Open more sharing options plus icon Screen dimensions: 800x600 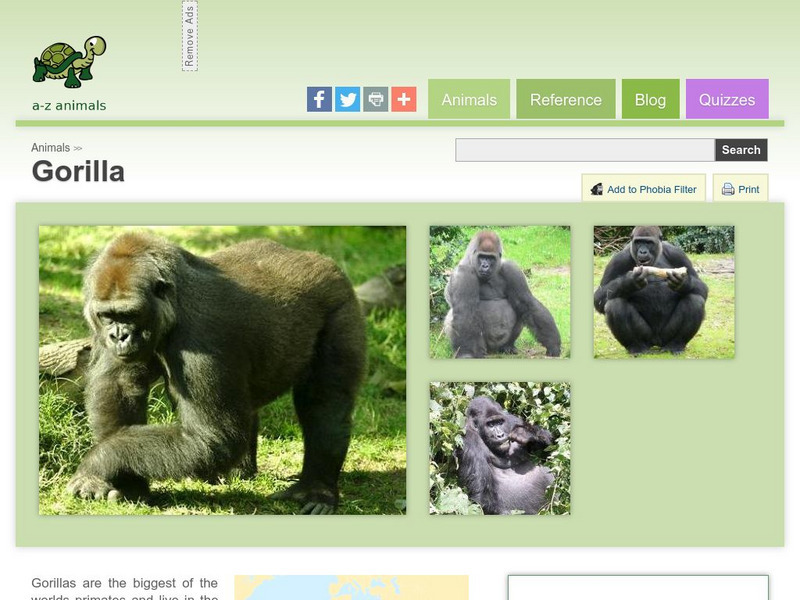tap(404, 99)
